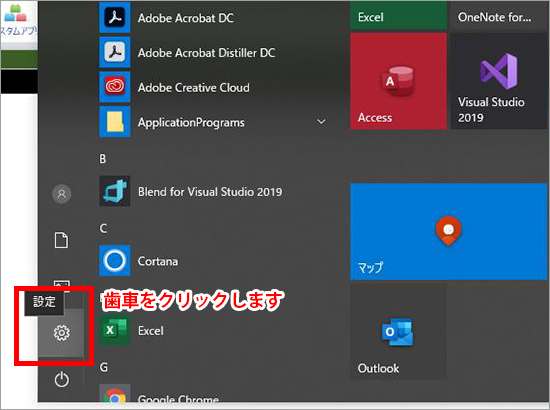Open the Visual Studio 2019 tile
The height and width of the screenshot is (410, 550).
click(498, 81)
